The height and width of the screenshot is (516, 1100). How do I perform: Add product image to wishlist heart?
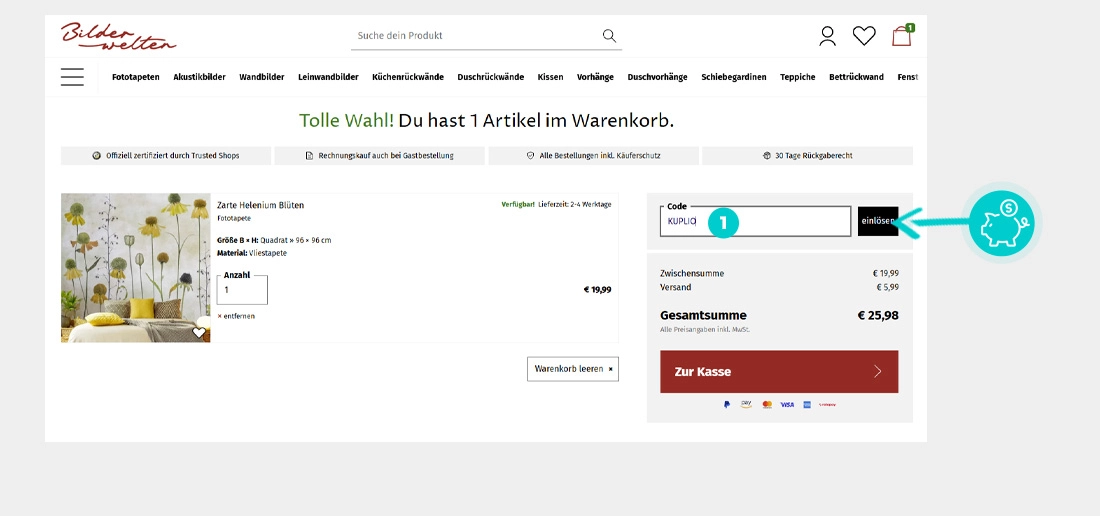pyautogui.click(x=199, y=332)
